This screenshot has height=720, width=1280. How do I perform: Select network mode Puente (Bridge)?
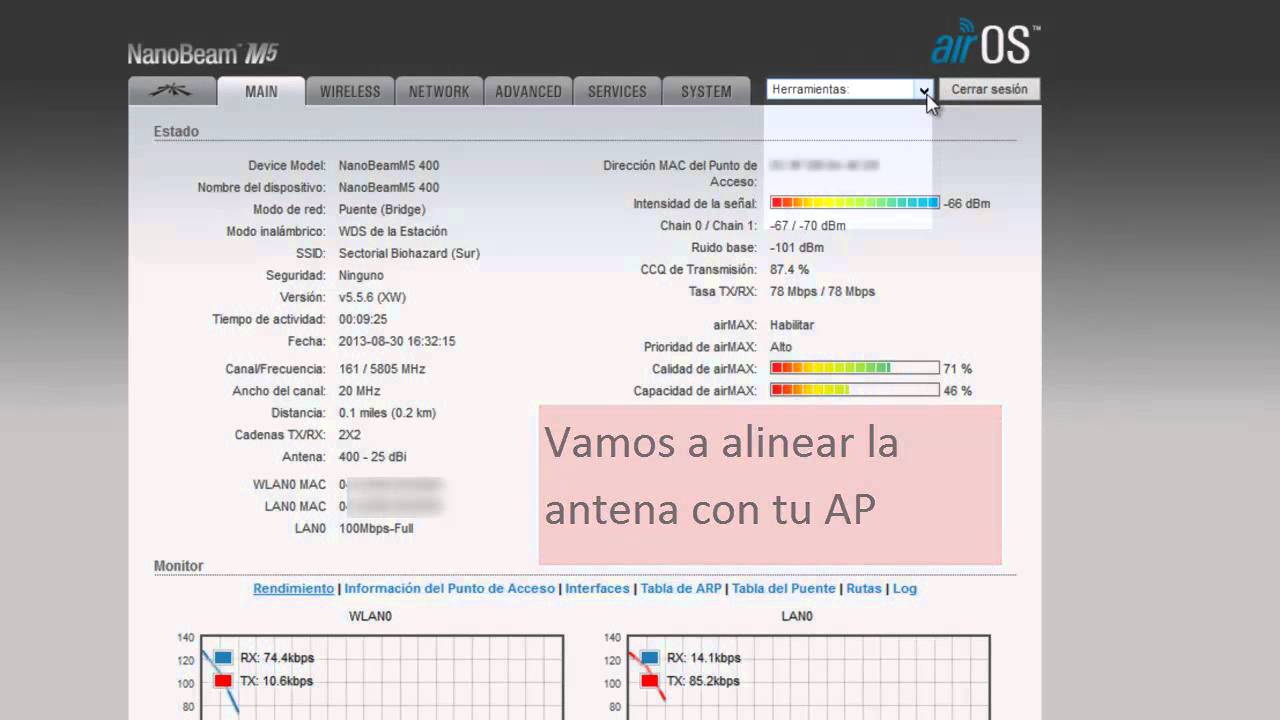[x=382, y=209]
